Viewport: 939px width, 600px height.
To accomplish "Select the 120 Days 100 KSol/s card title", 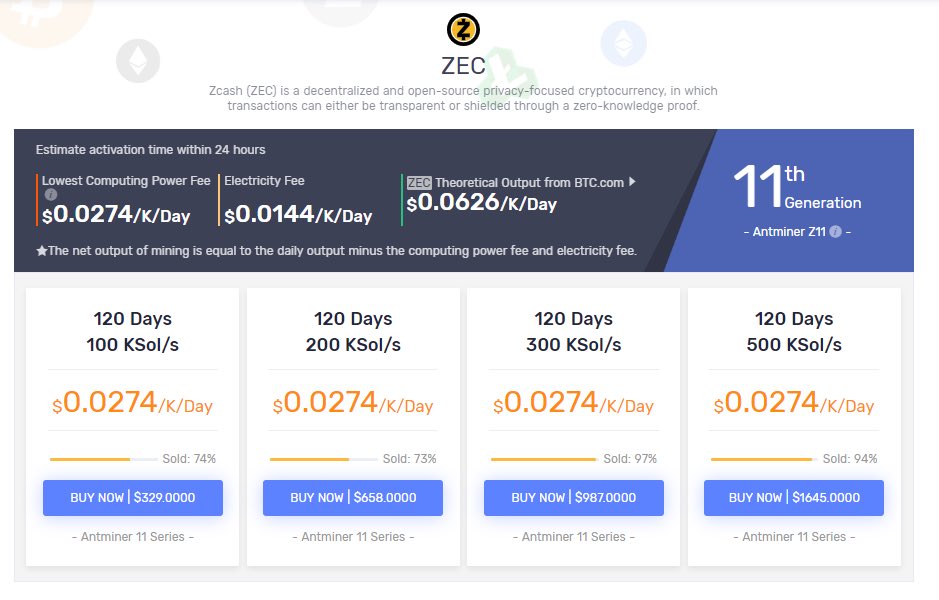I will pyautogui.click(x=132, y=332).
